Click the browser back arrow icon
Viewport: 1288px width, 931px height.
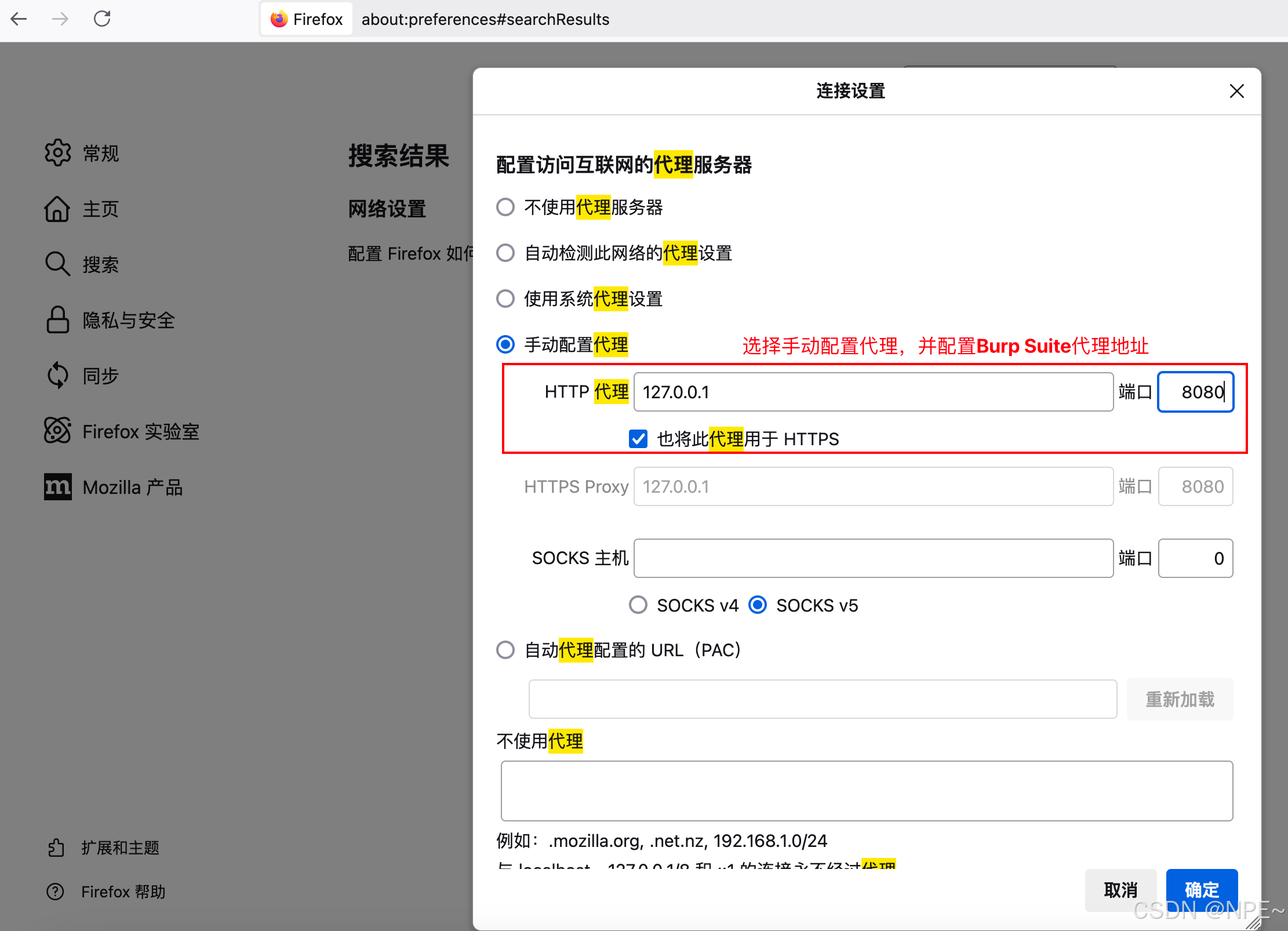point(19,19)
